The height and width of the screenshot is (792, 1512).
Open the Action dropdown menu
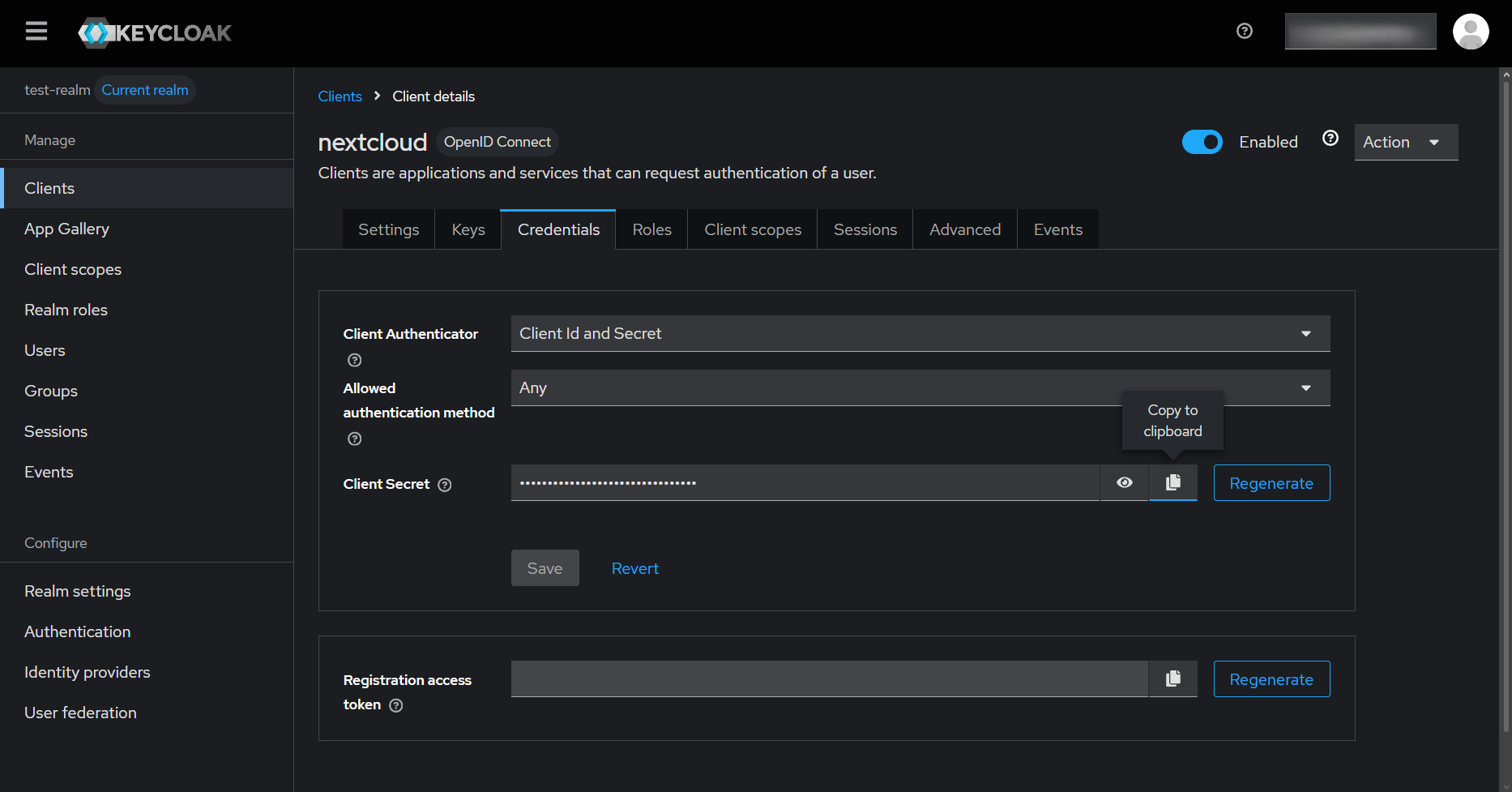[1406, 142]
